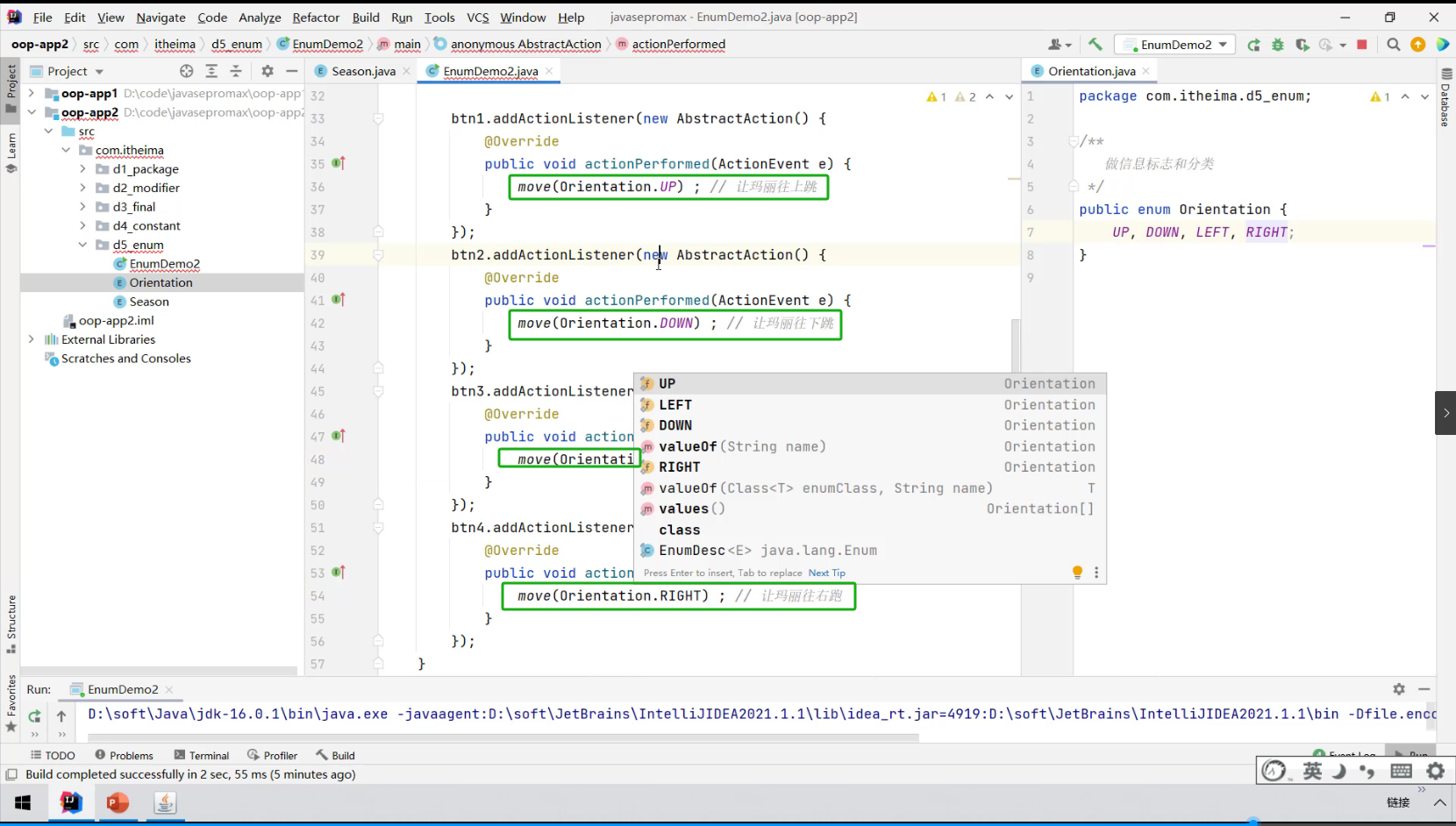Image resolution: width=1456 pixels, height=826 pixels.
Task: Open the Refactor menu
Action: point(316,17)
